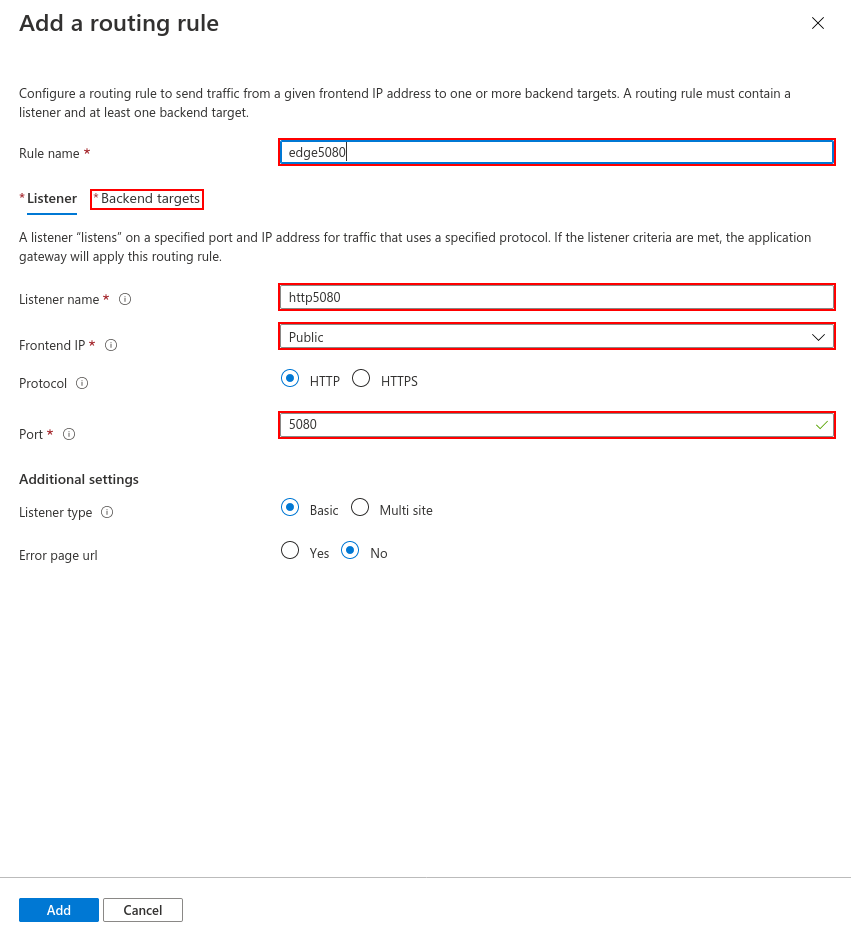Viewport: 851px width, 935px height.
Task: Click the info icon next to Listener name
Action: click(x=125, y=299)
